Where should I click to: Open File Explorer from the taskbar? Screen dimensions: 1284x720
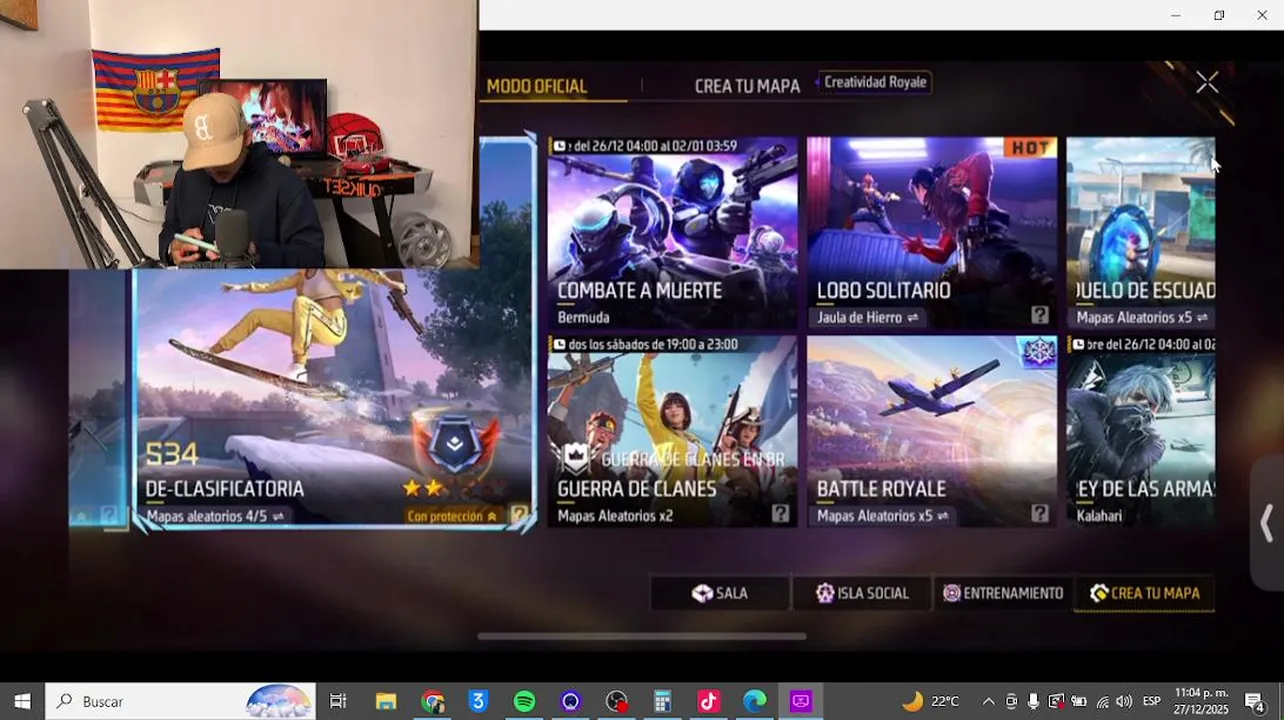386,701
